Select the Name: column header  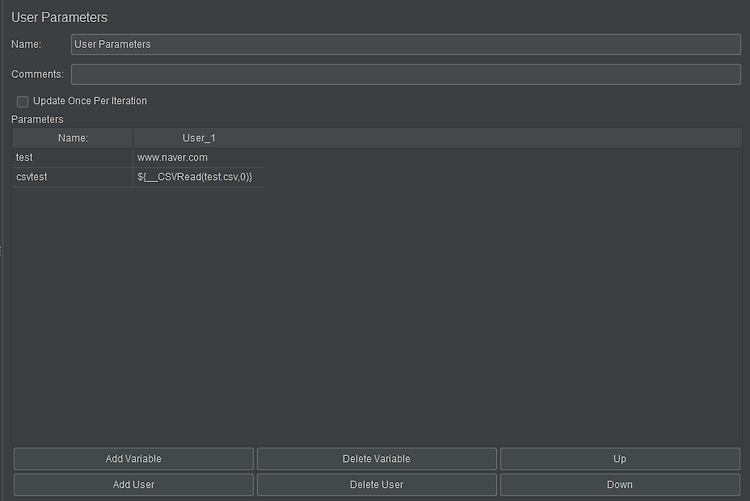(x=72, y=138)
